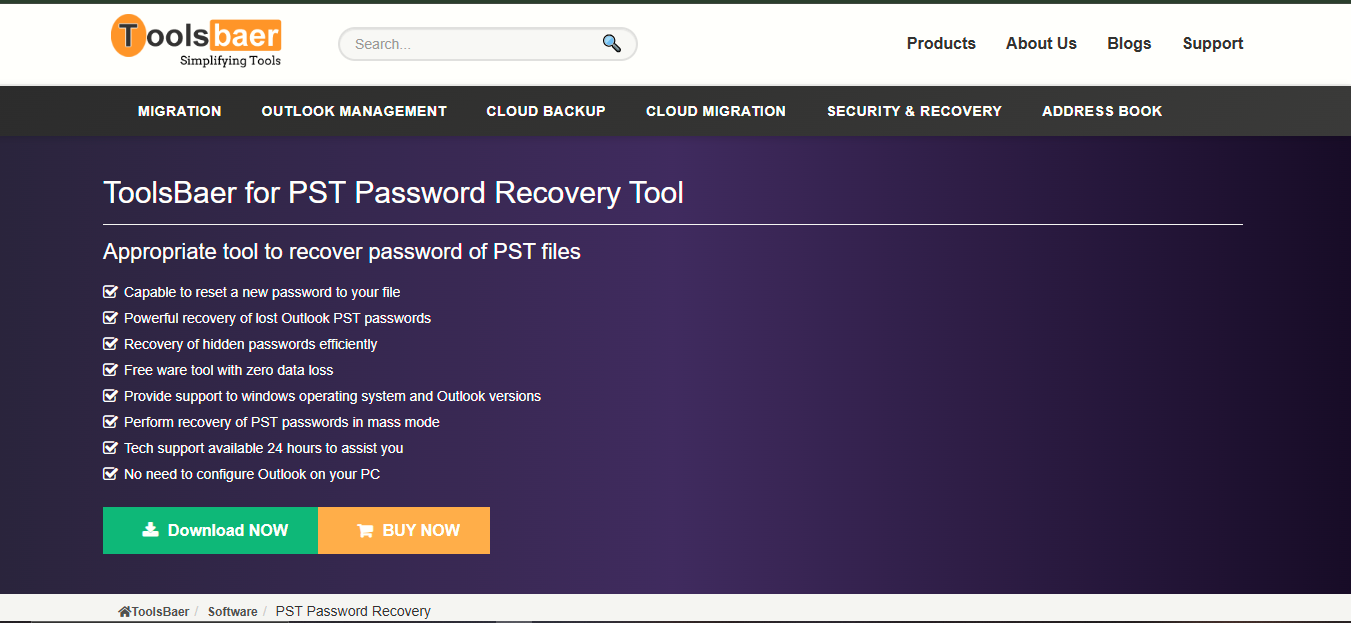Expand the OUTLOOK MANAGEMENT navigation menu
Screen dimensions: 1351x623
[354, 111]
